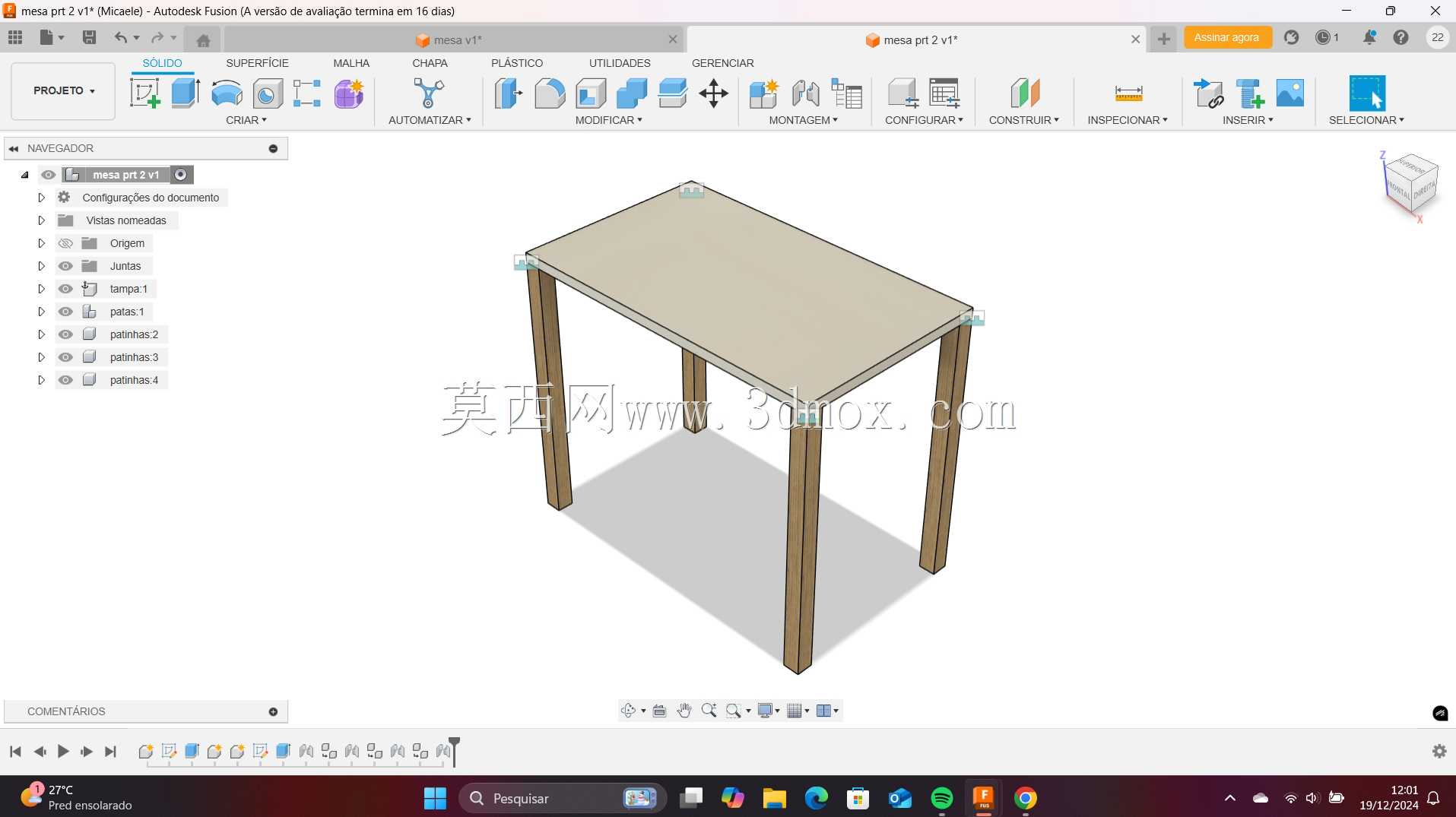Image resolution: width=1456 pixels, height=817 pixels.
Task: Select the Move/Copy tool
Action: pyautogui.click(x=713, y=93)
